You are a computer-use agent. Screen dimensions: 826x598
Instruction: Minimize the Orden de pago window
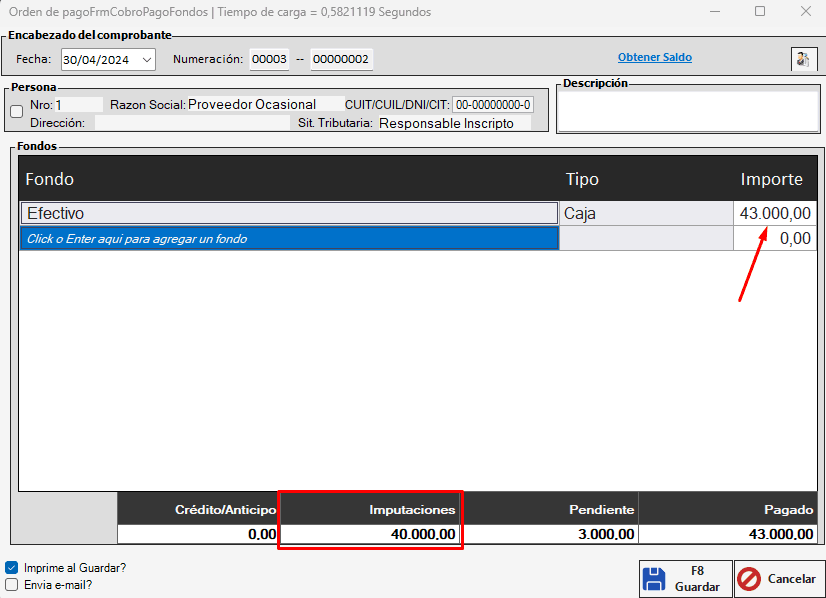pyautogui.click(x=714, y=12)
